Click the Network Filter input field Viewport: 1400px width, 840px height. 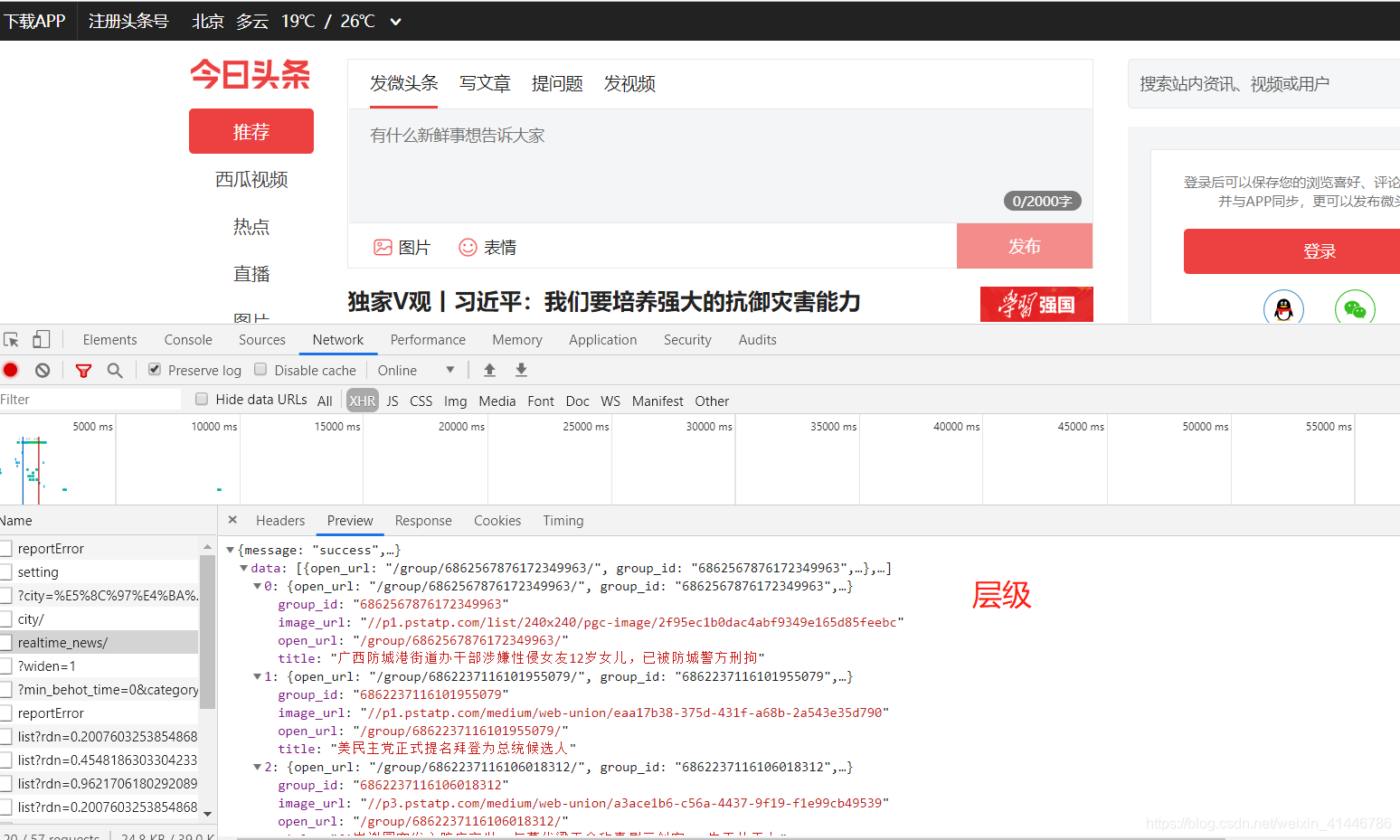[90, 400]
